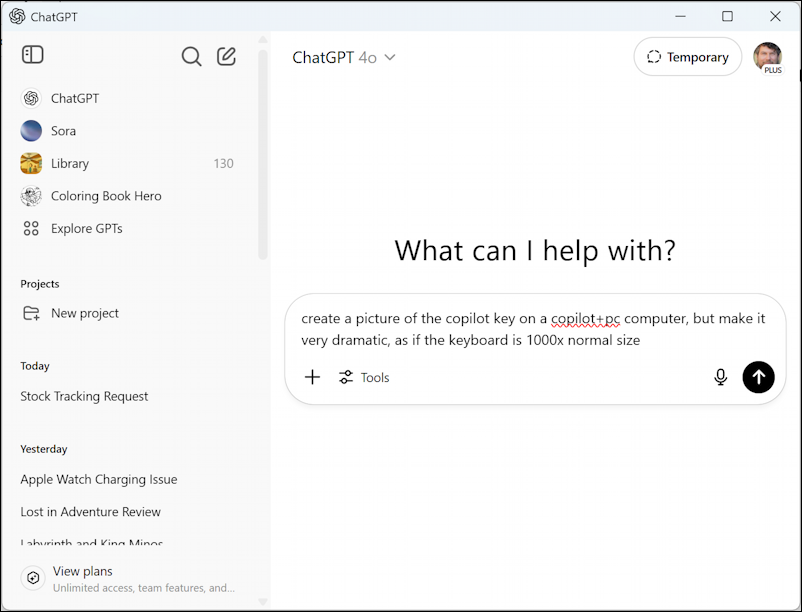
Task: Expand the ChatGPT 4o model dropdown
Action: 344,57
